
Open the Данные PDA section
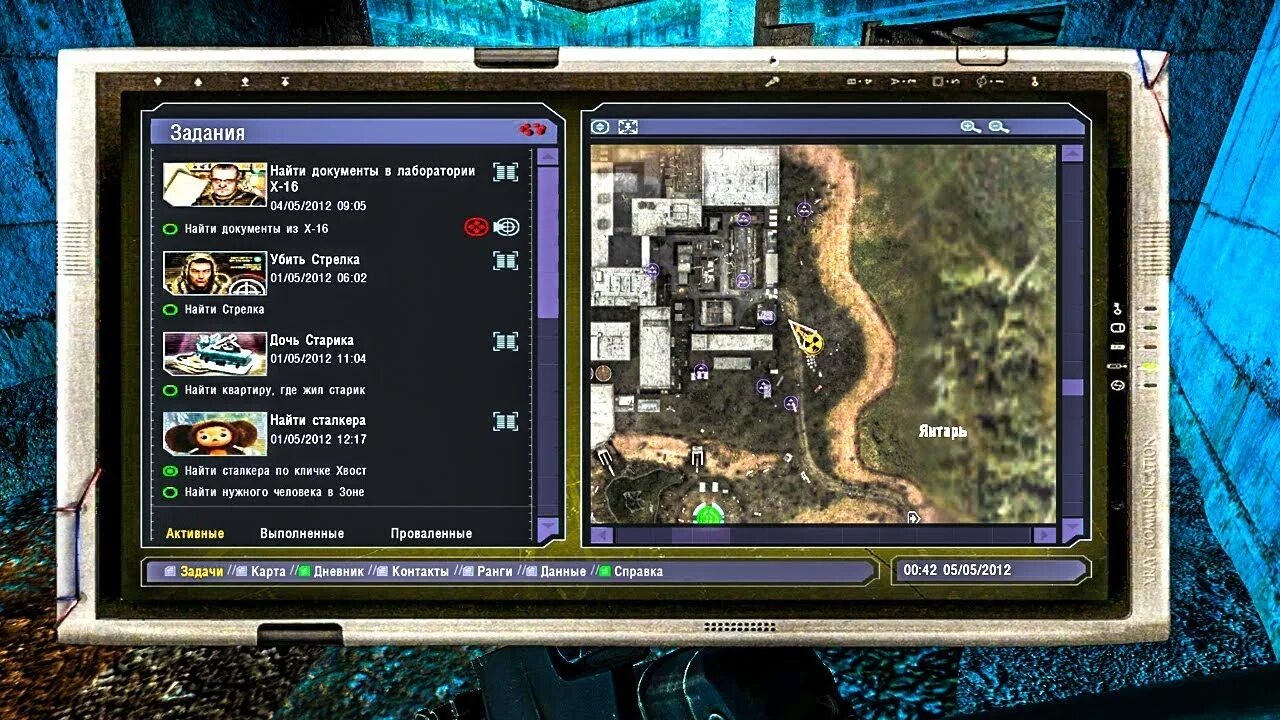click(563, 572)
